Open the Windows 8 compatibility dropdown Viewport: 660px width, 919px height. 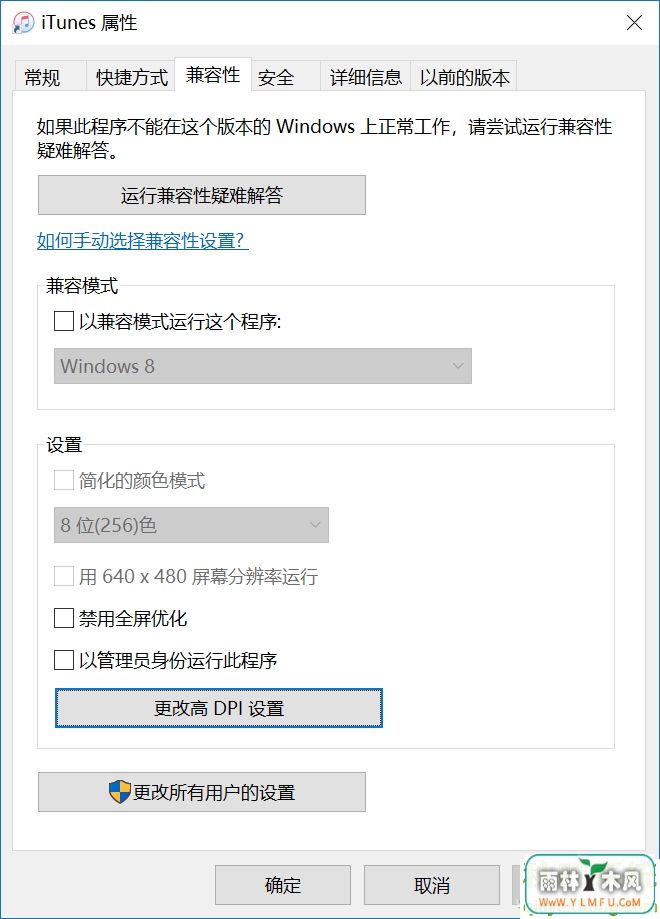tap(263, 366)
